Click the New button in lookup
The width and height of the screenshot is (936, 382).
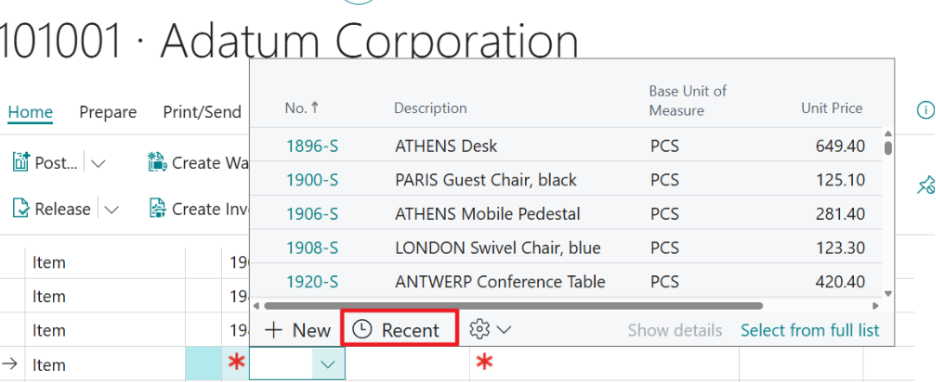[297, 330]
